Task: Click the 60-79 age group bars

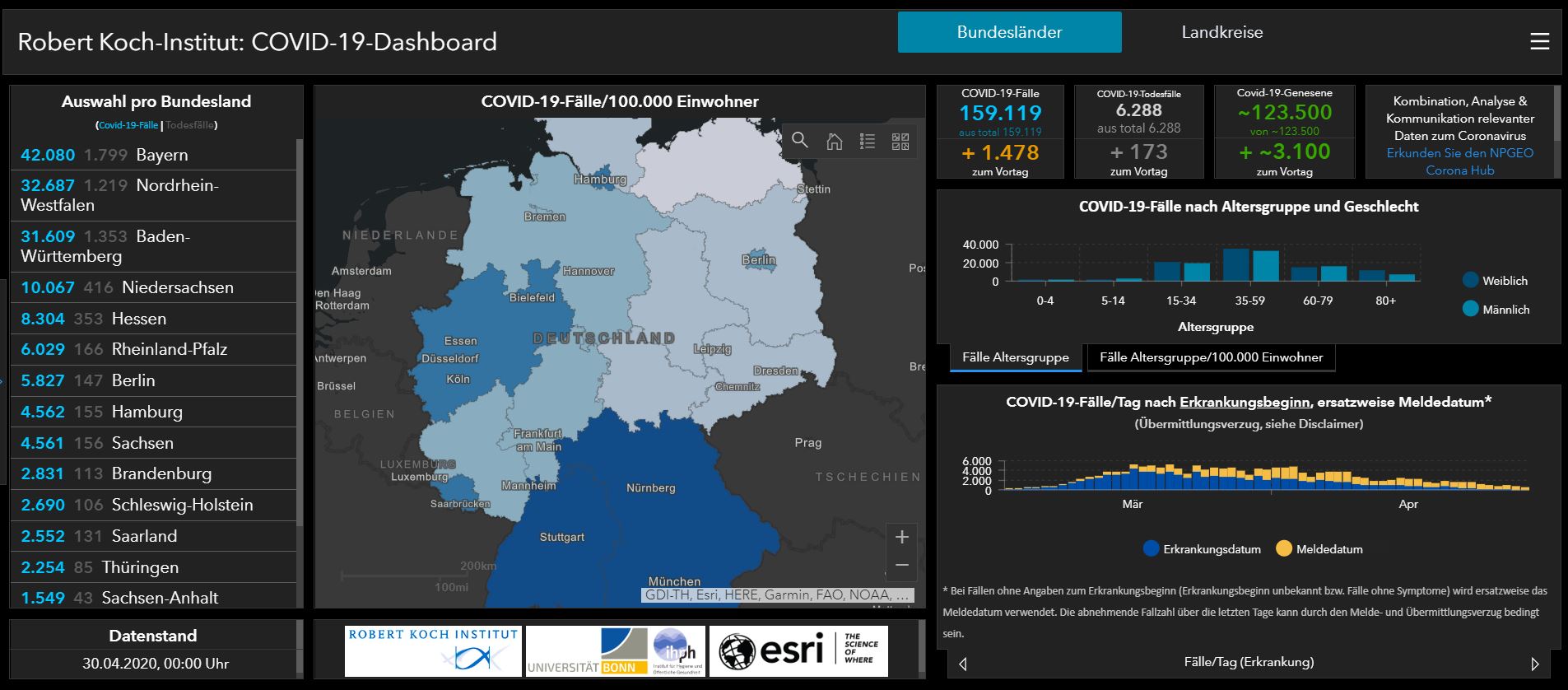Action: click(1319, 274)
